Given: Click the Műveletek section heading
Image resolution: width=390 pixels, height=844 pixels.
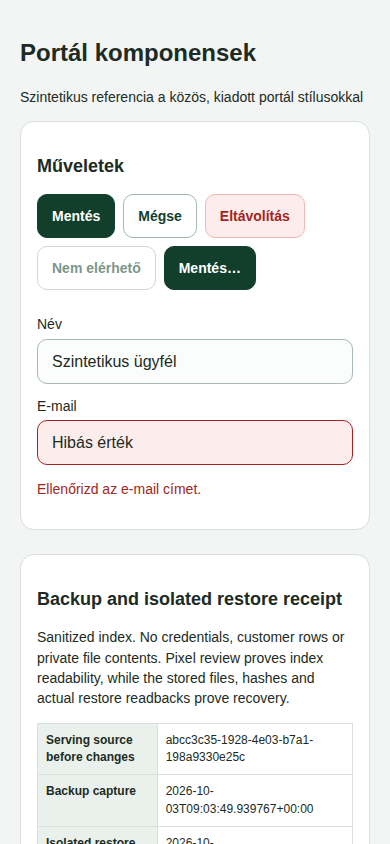Looking at the screenshot, I should pos(81,166).
